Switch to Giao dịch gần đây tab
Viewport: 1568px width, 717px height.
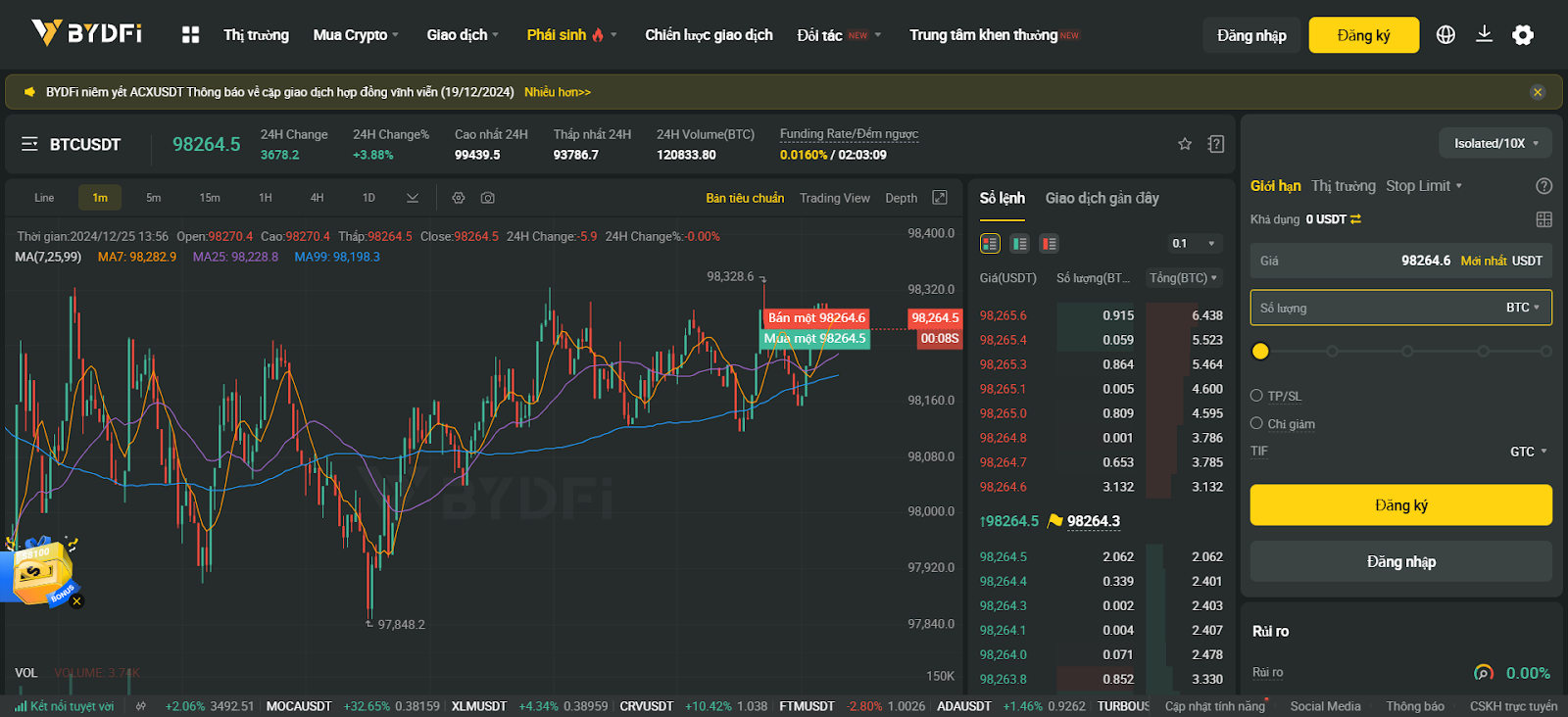(x=1102, y=198)
